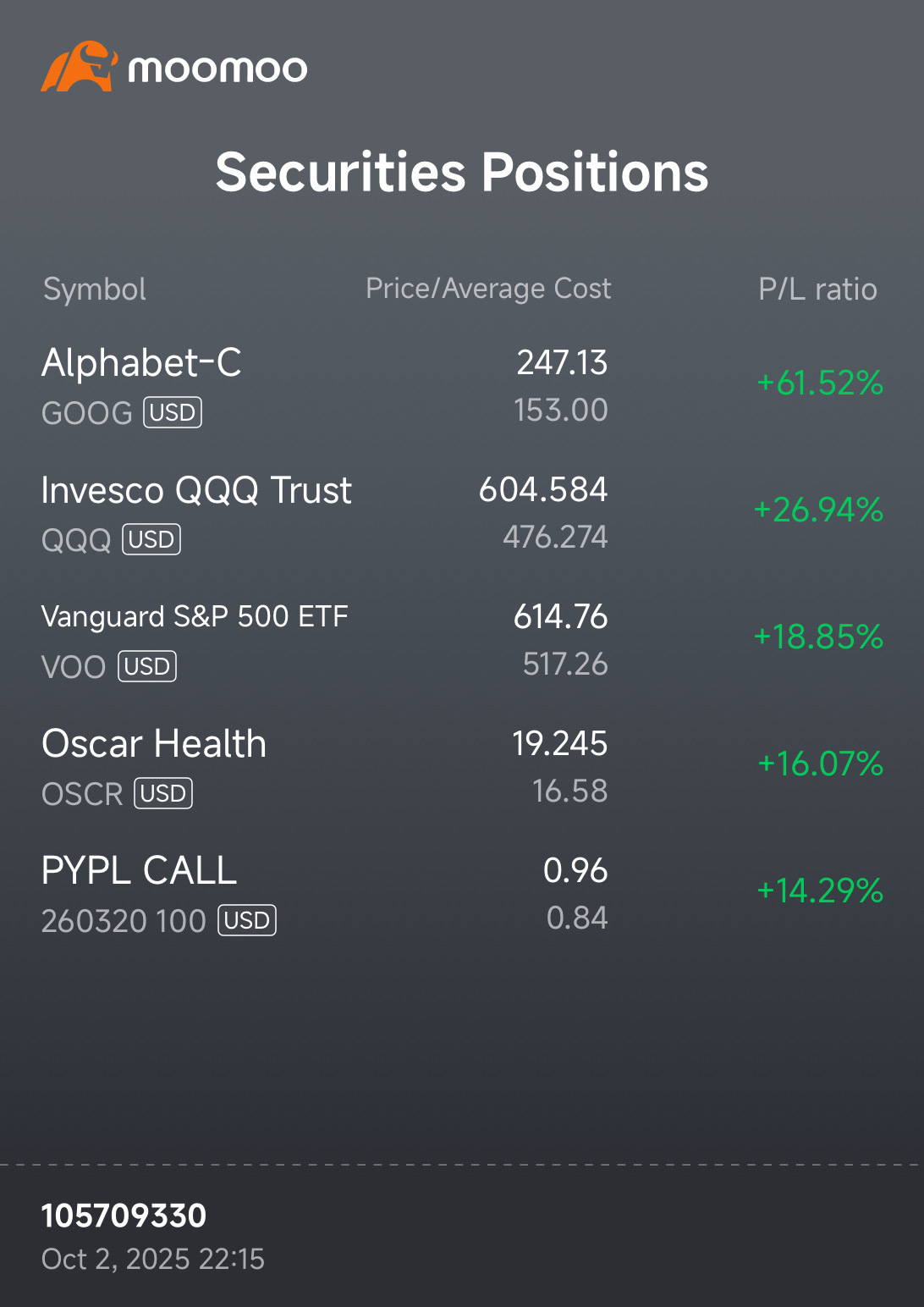Open the PYPL CALL option position
Image resolution: width=924 pixels, height=1307 pixels.
pyautogui.click(x=140, y=871)
